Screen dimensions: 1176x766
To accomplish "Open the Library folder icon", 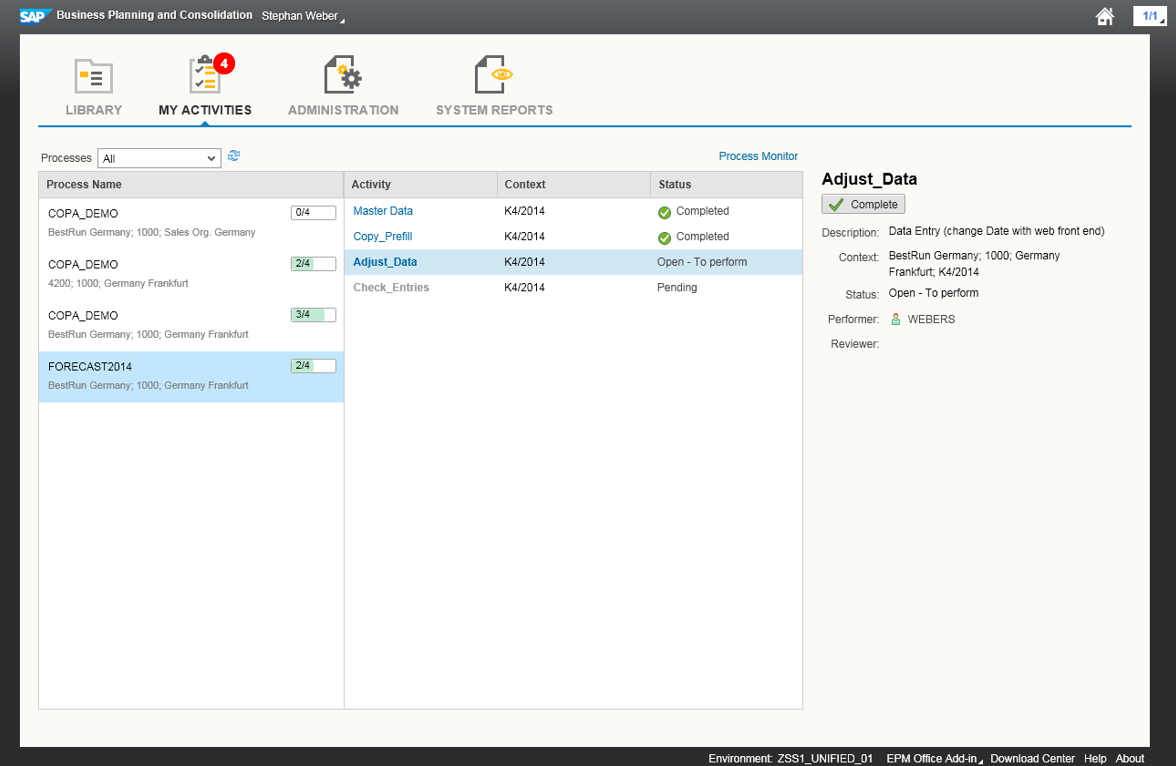I will 94,76.
